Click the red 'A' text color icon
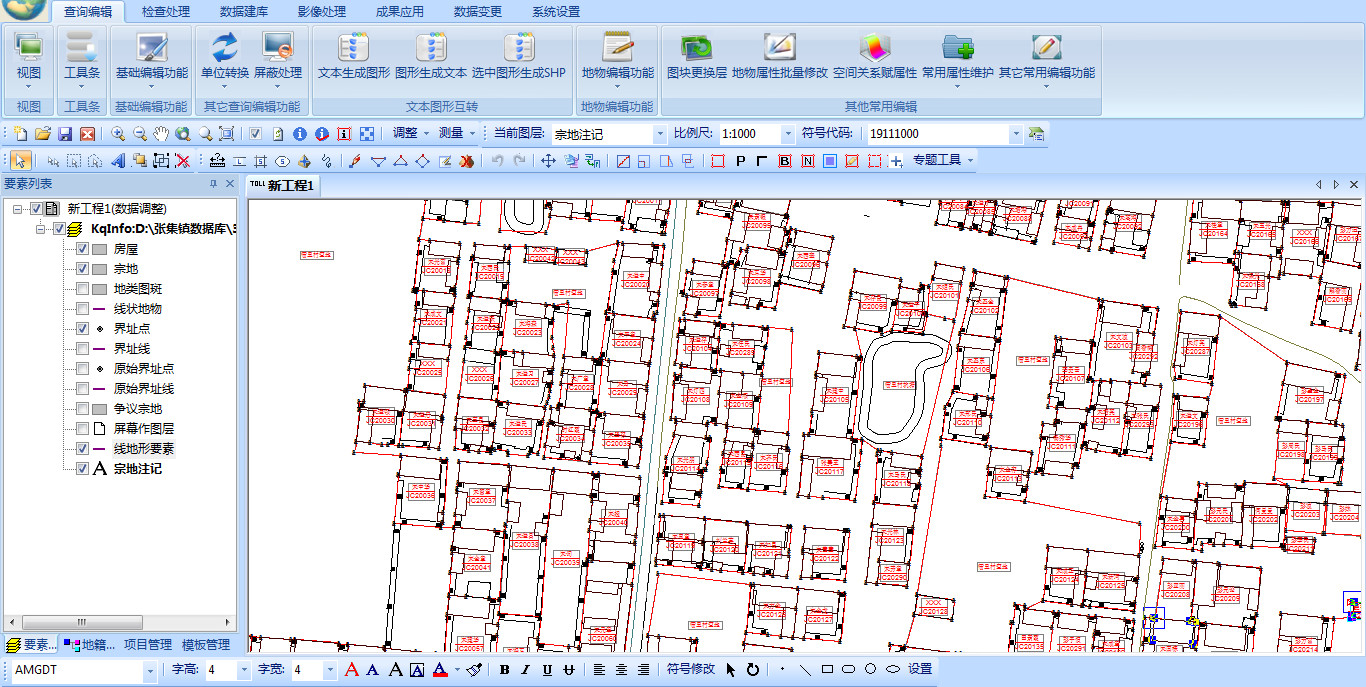Image resolution: width=1366 pixels, height=687 pixels. point(351,669)
